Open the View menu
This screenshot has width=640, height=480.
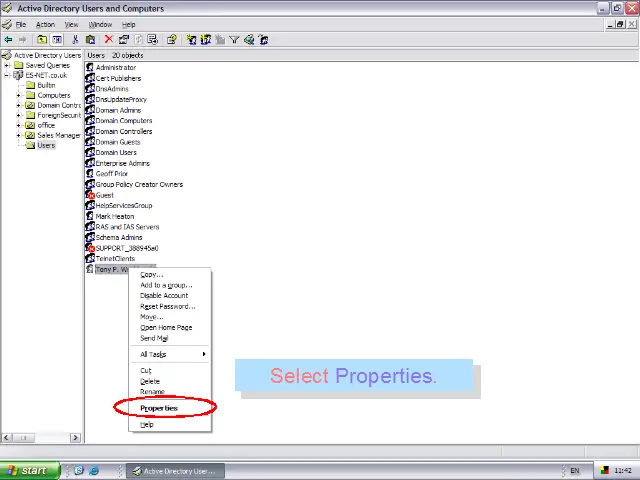[x=71, y=24]
